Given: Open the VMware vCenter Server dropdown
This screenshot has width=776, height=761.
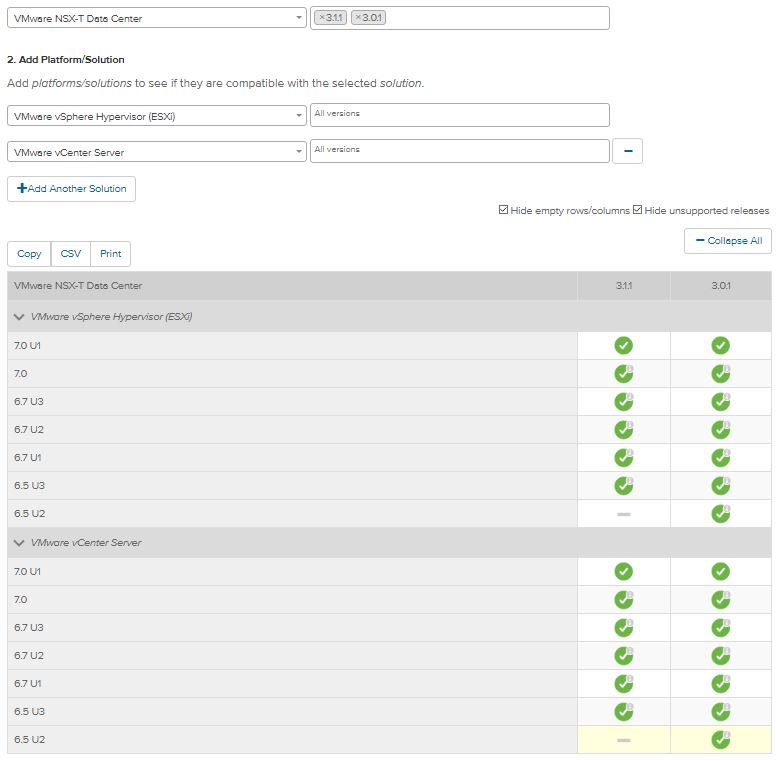Looking at the screenshot, I should point(157,152).
